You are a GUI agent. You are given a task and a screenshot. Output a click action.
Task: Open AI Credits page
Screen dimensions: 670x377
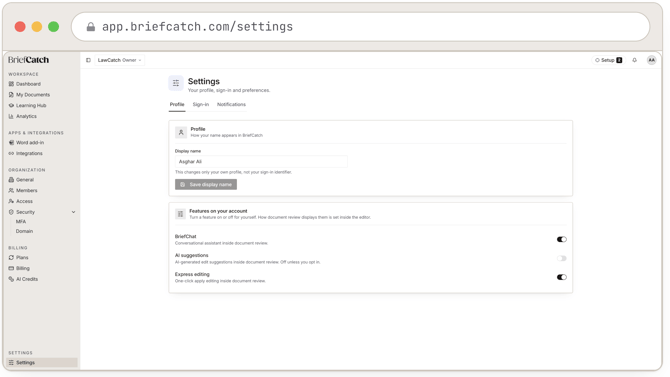click(x=23, y=279)
